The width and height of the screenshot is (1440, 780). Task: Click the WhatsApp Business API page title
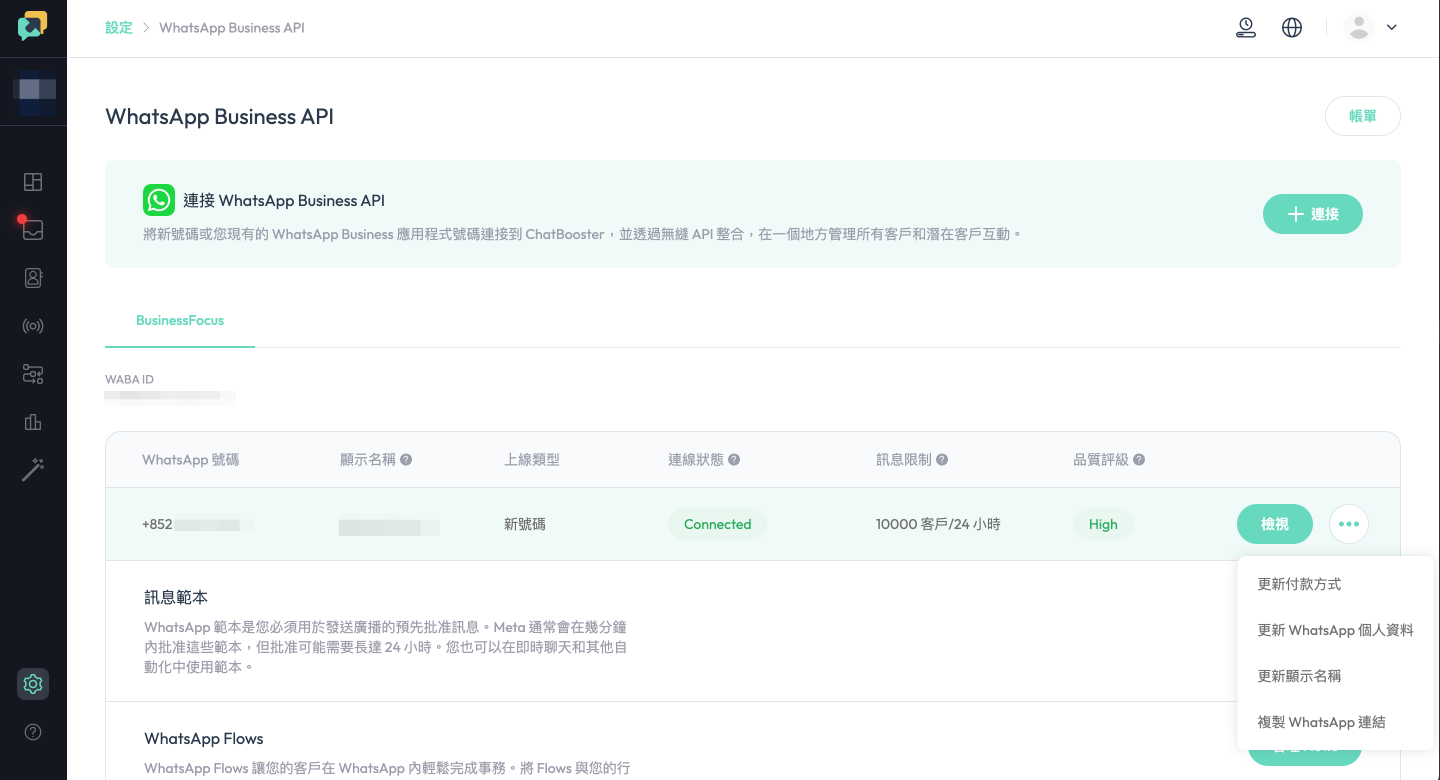219,117
